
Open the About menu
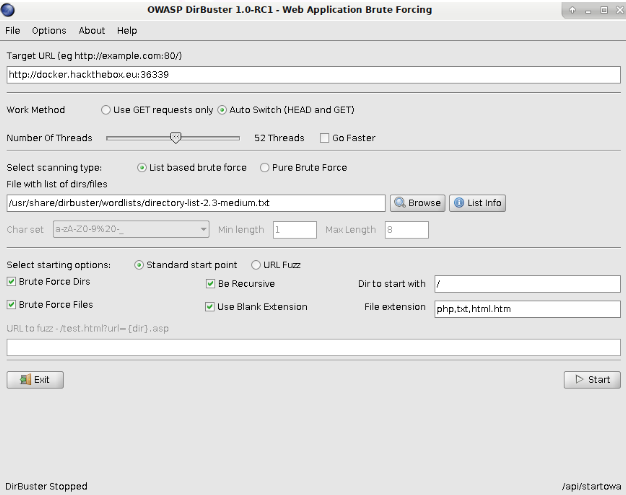tap(92, 31)
